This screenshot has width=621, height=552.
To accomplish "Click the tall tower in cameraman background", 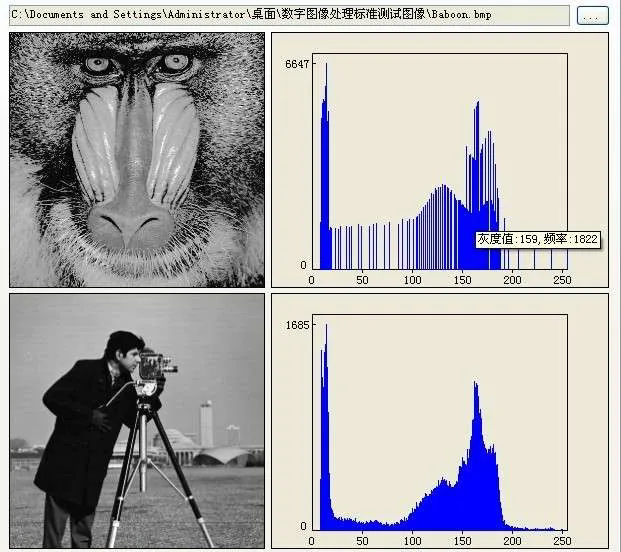I will (x=206, y=424).
